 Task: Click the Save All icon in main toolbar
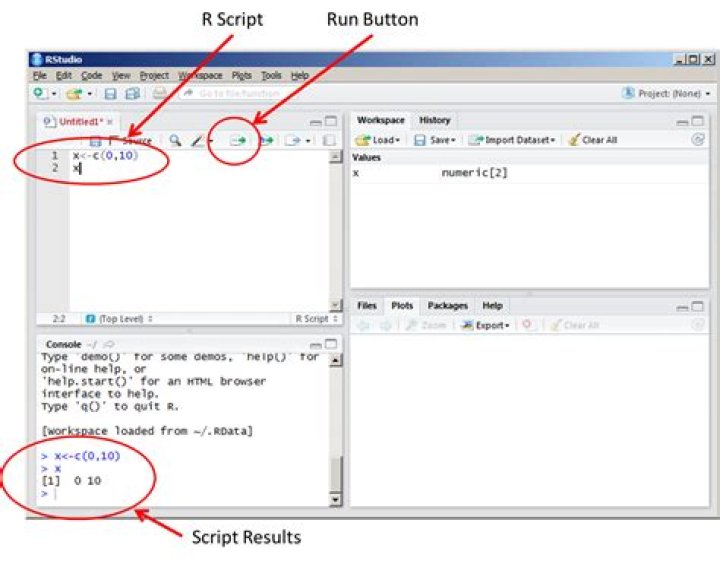point(132,93)
